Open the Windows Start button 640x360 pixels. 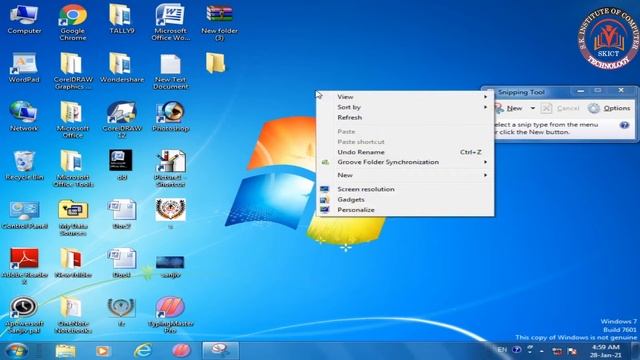pyautogui.click(x=17, y=351)
